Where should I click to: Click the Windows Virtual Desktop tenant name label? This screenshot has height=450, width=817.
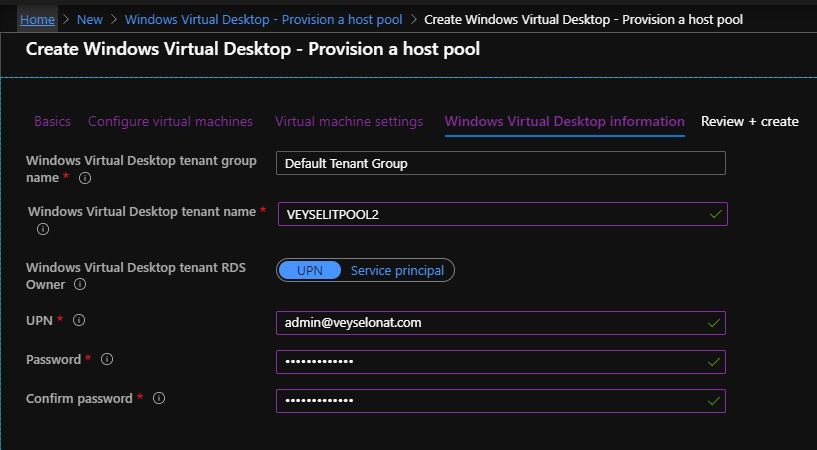142,211
